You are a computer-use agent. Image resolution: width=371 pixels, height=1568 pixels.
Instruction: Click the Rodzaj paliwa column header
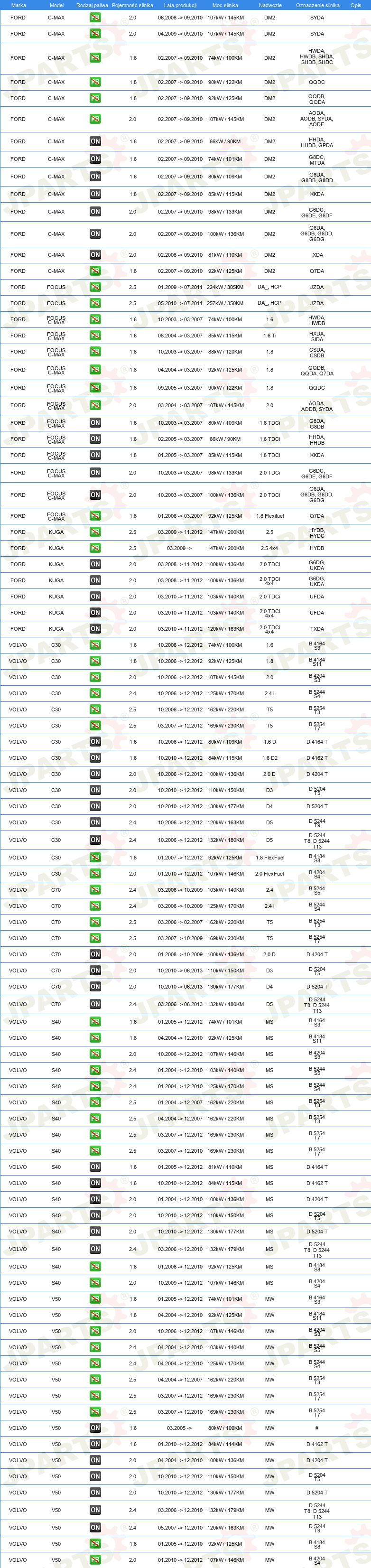[93, 5]
